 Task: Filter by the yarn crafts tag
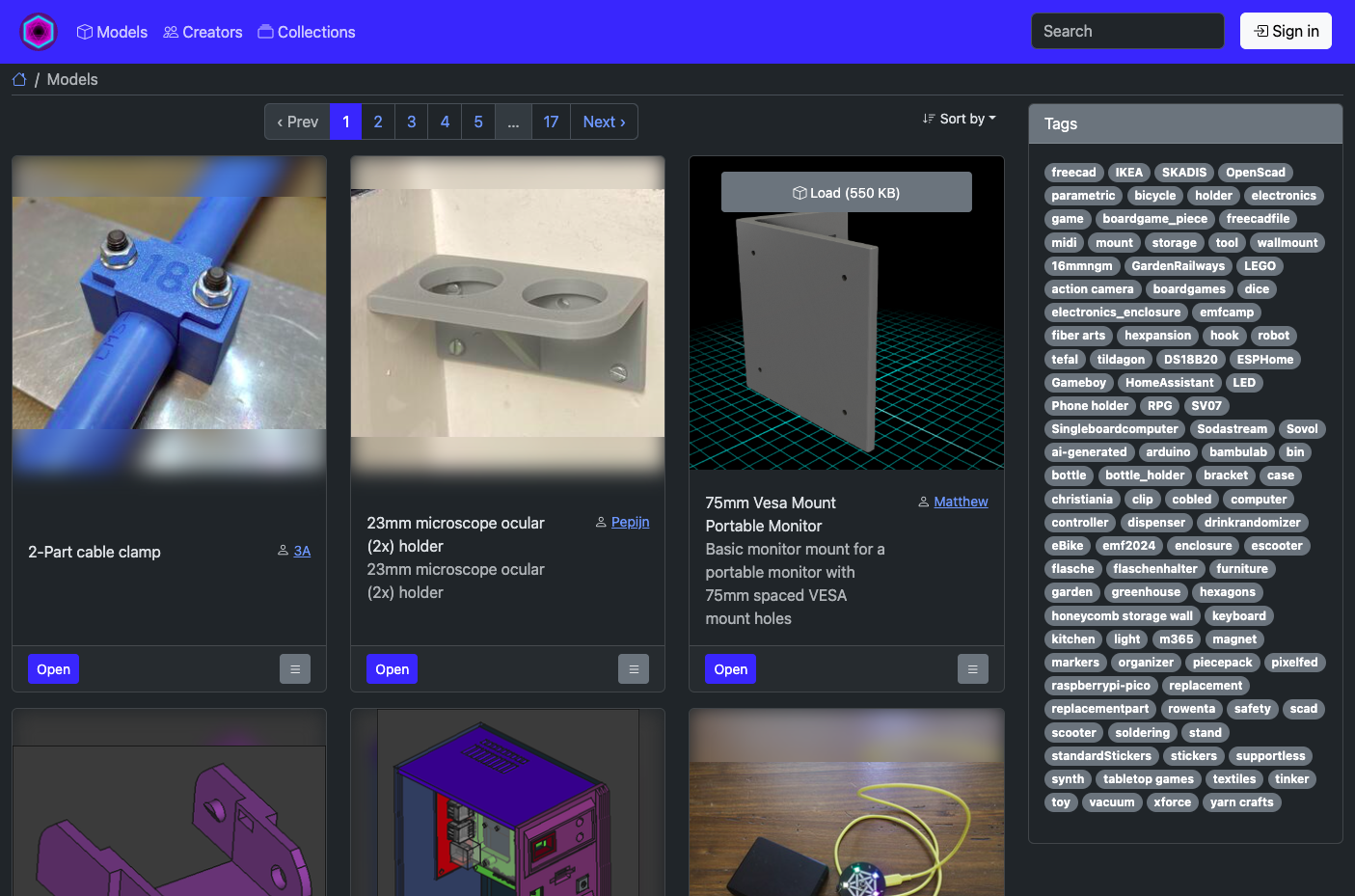pyautogui.click(x=1241, y=802)
